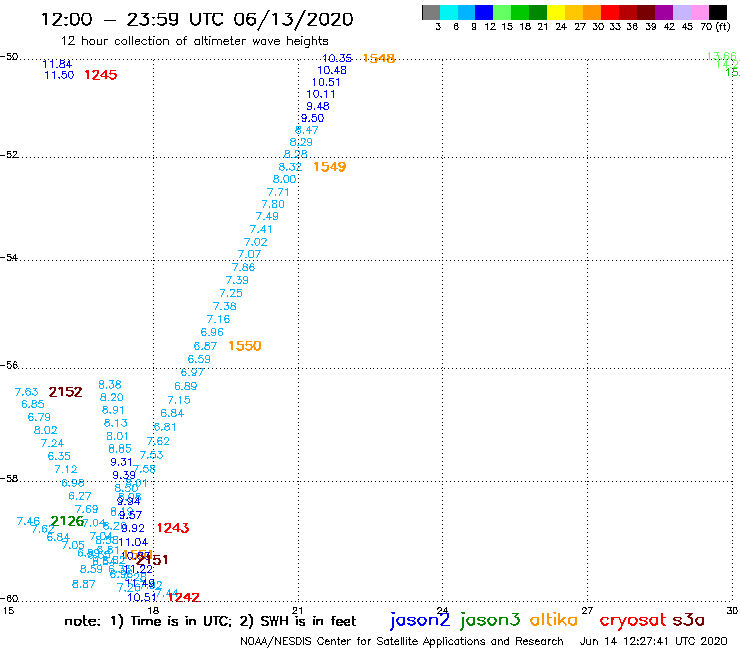Click the wave height value 10.48

pyautogui.click(x=332, y=70)
